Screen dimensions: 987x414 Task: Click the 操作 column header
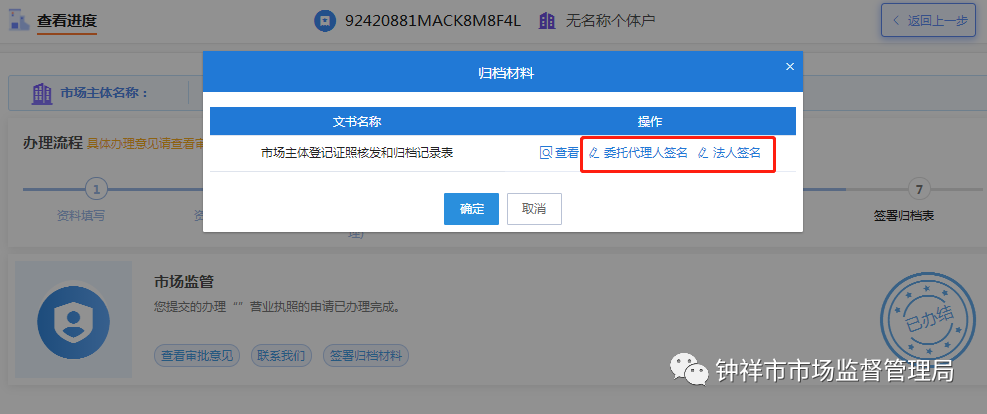[650, 121]
